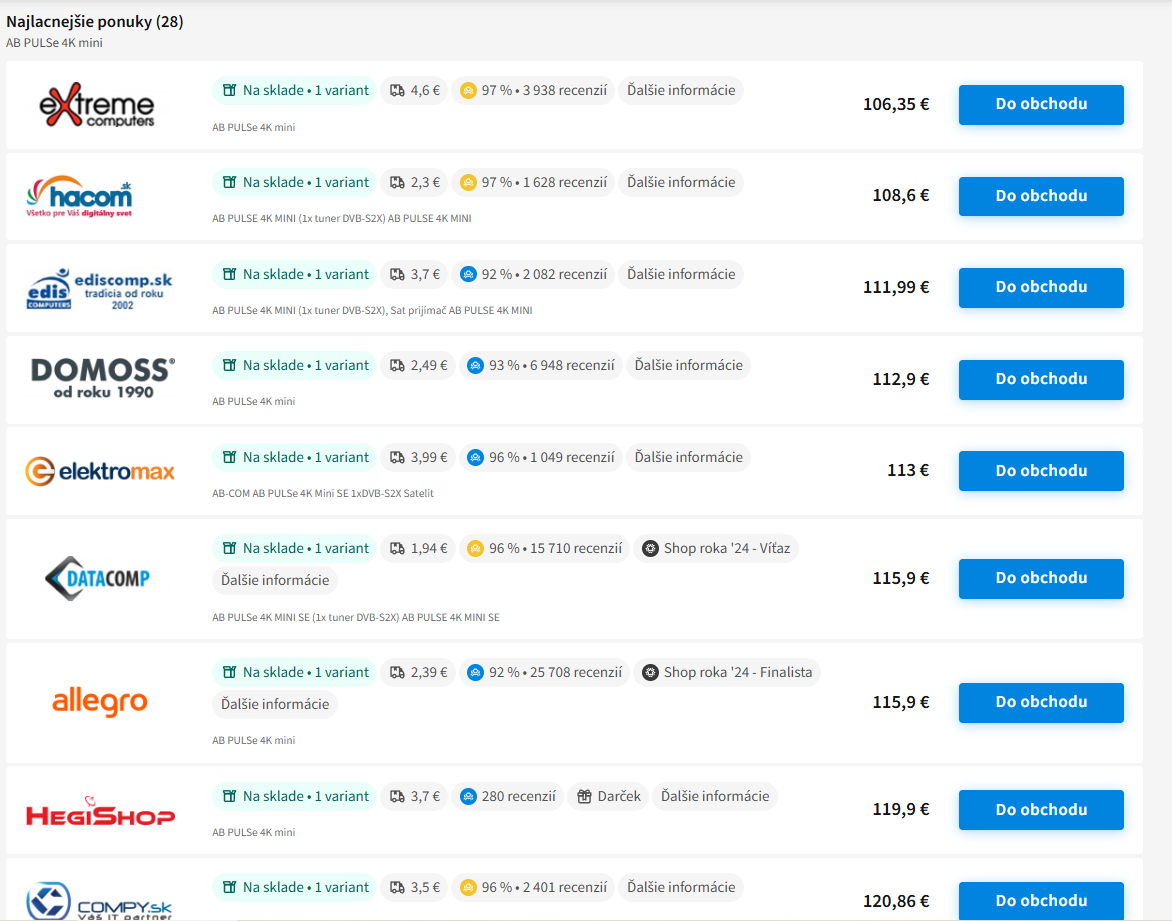
Task: Go to shop for the 106,35 € offer
Action: click(1041, 105)
